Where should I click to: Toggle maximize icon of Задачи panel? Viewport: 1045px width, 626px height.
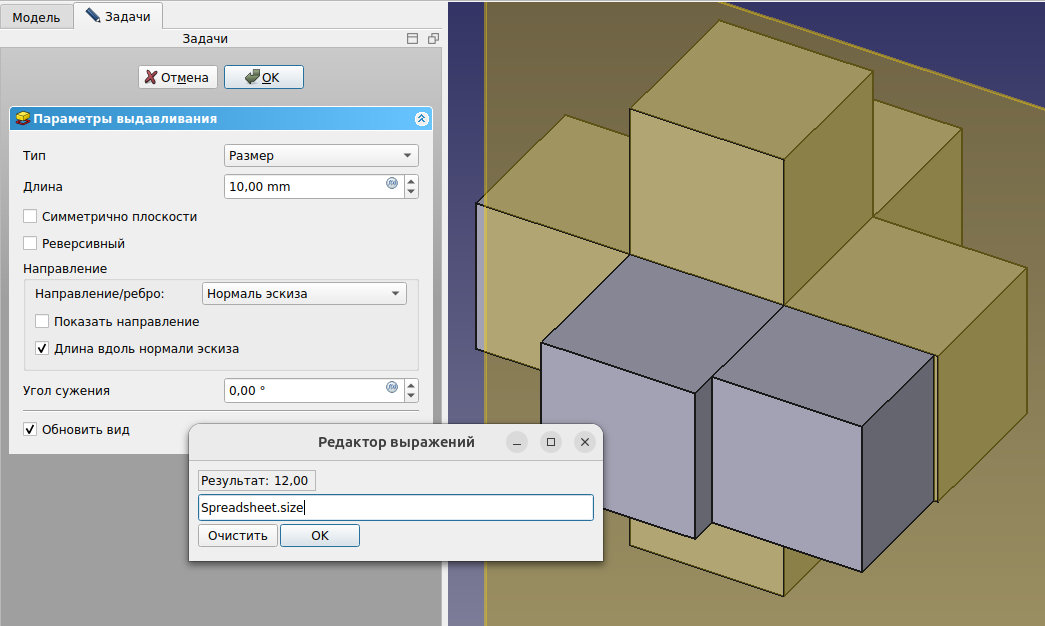413,39
